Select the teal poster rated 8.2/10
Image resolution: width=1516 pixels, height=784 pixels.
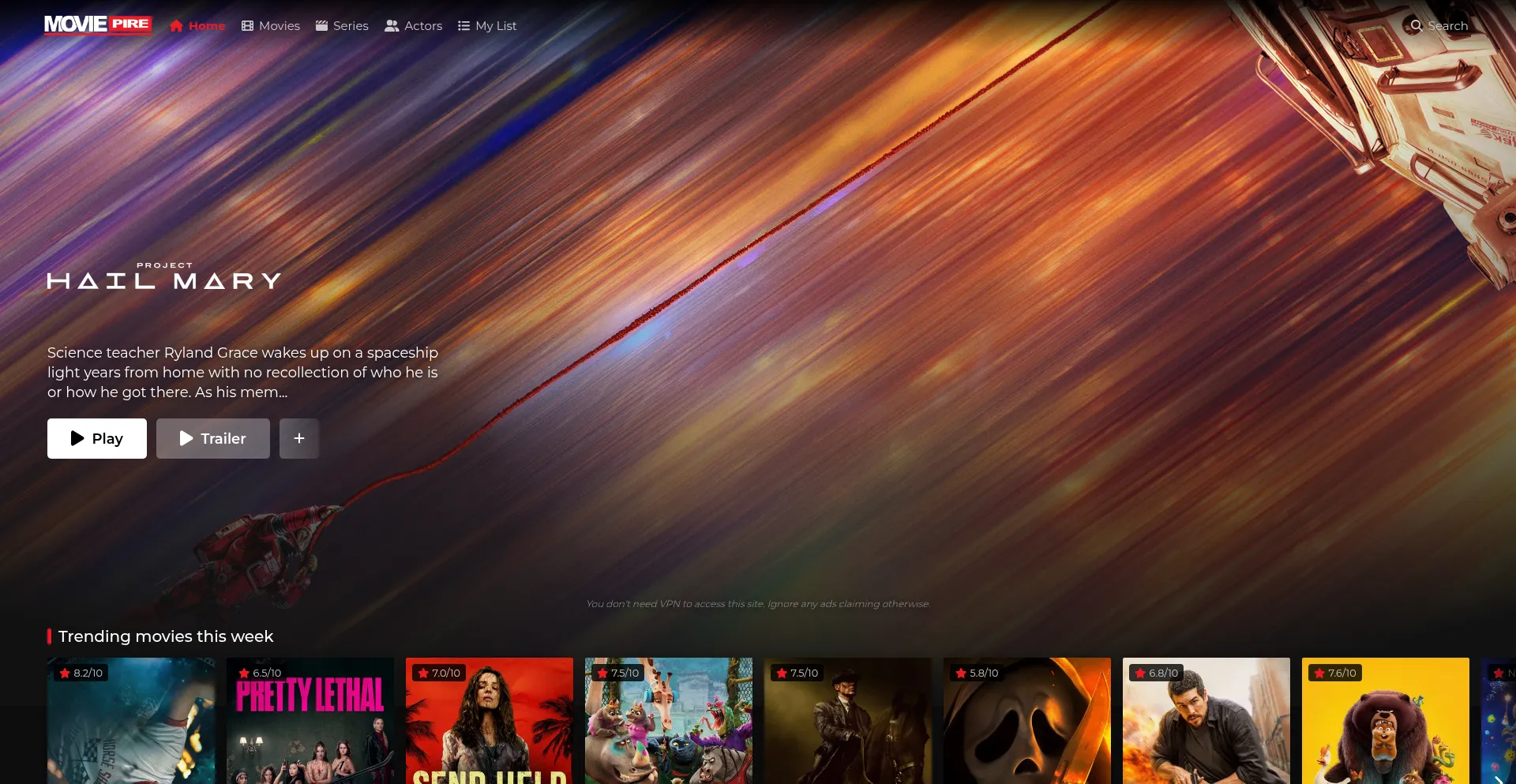131,721
